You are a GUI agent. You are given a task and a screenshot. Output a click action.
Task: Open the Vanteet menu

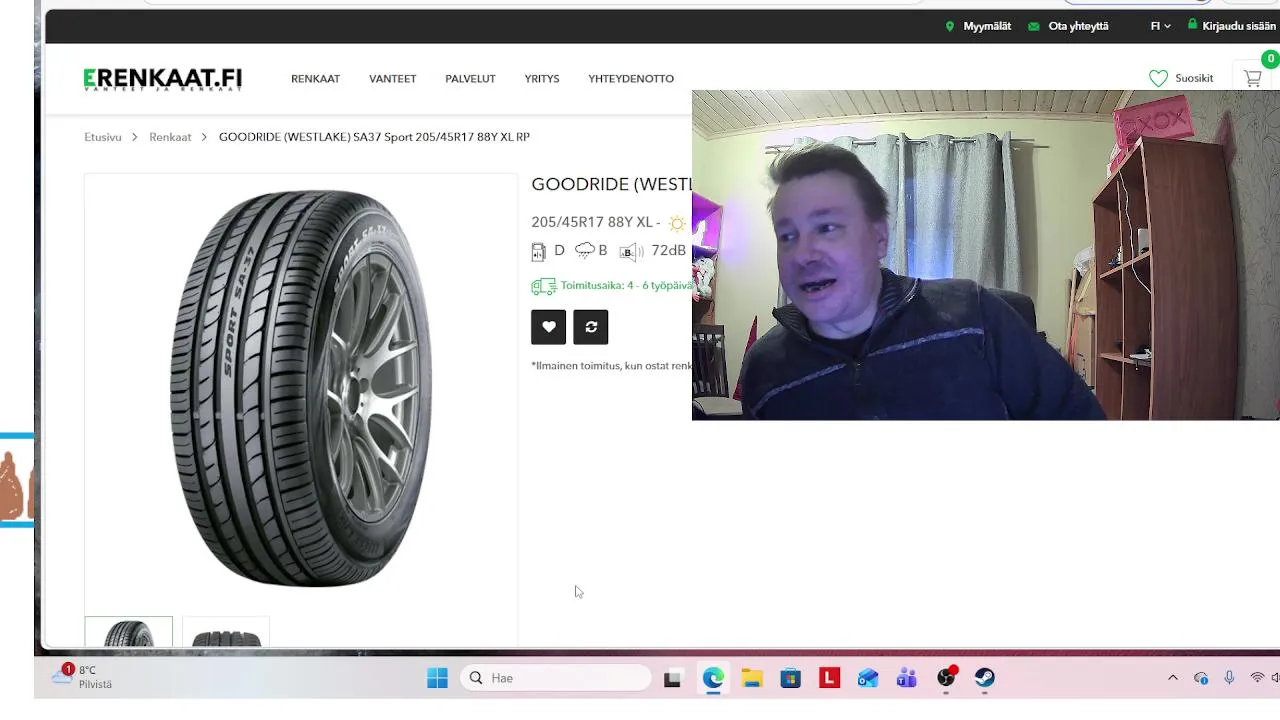click(392, 79)
